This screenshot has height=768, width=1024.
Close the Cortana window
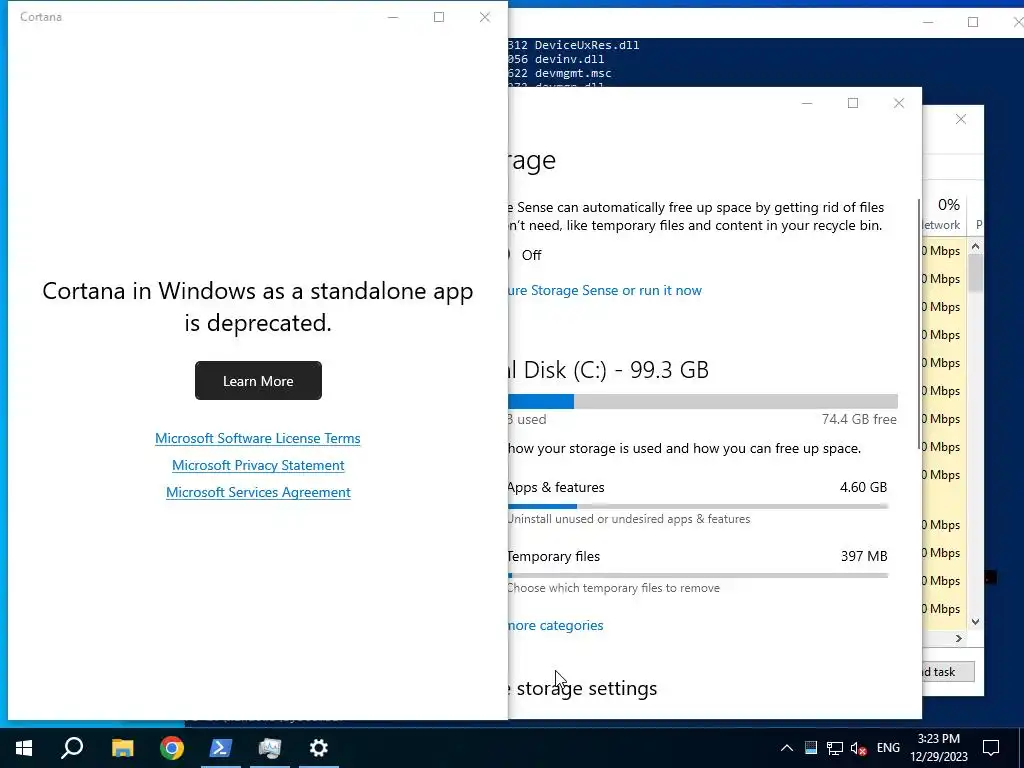(x=485, y=17)
